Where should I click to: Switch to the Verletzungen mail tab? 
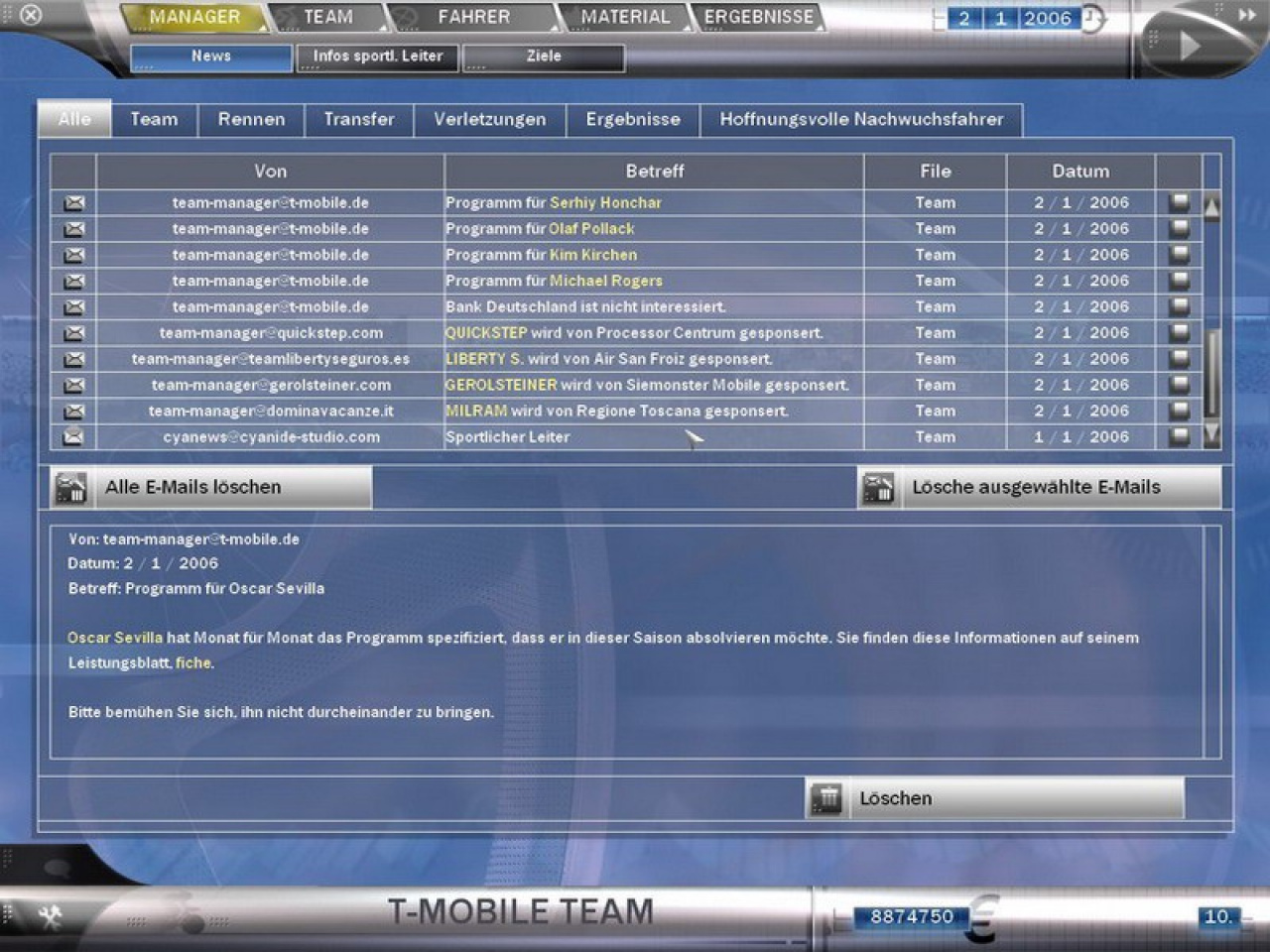click(x=490, y=120)
